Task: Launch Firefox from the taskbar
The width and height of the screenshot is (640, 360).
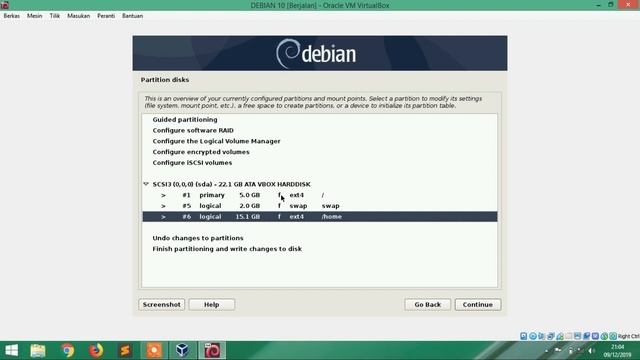Action: 96,350
